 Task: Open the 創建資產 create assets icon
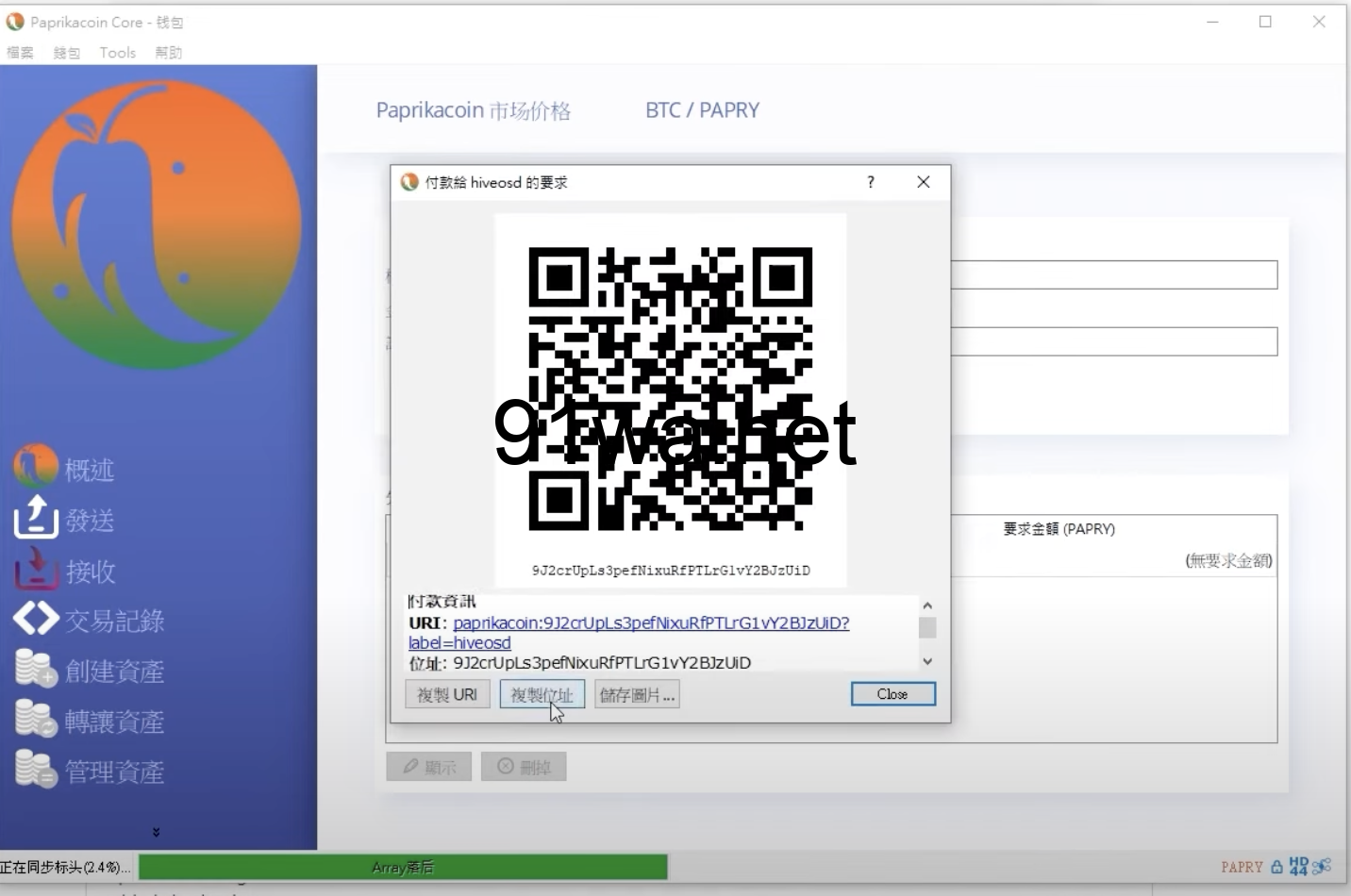pyautogui.click(x=36, y=669)
